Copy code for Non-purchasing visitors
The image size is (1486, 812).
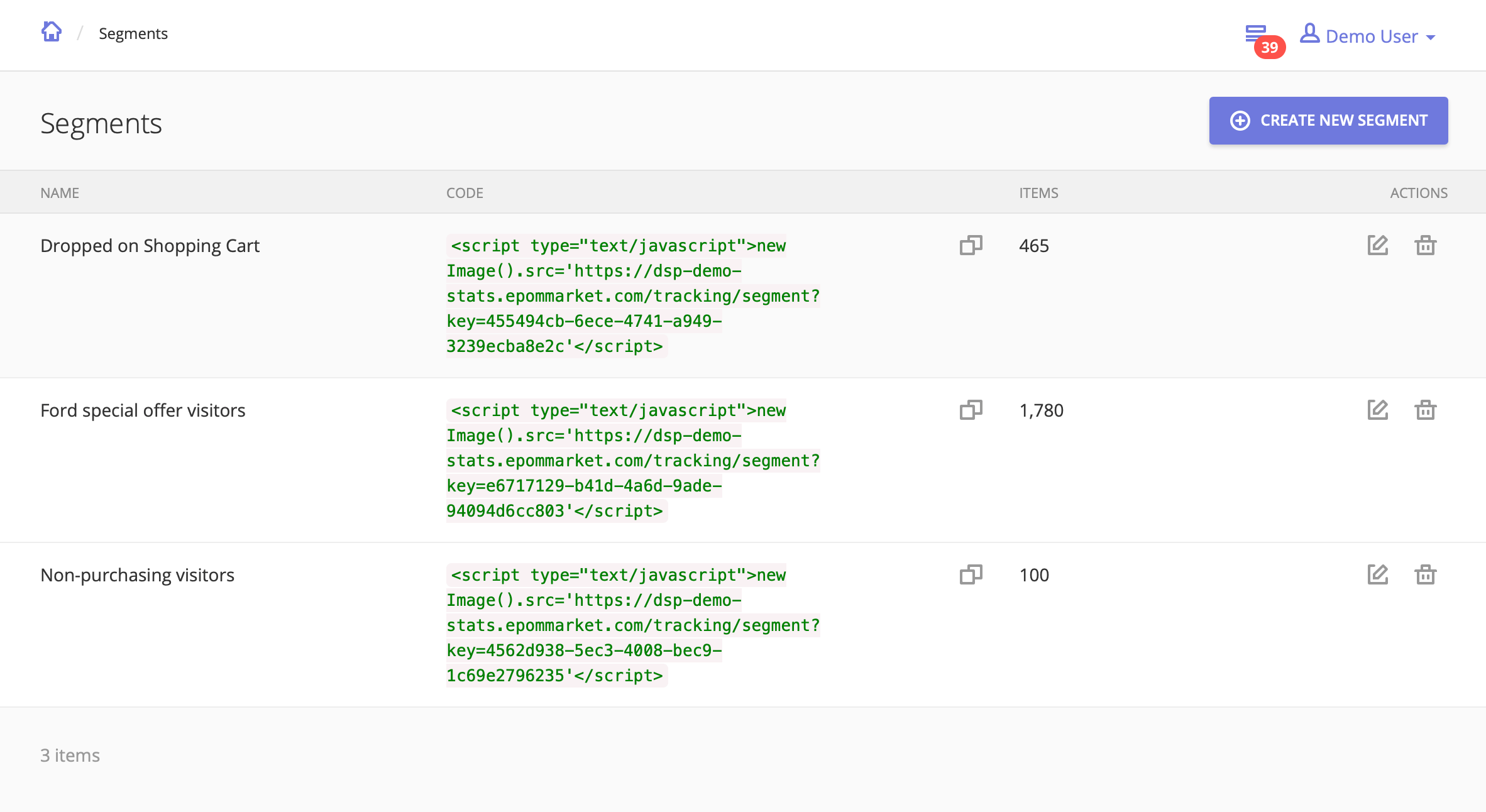971,574
